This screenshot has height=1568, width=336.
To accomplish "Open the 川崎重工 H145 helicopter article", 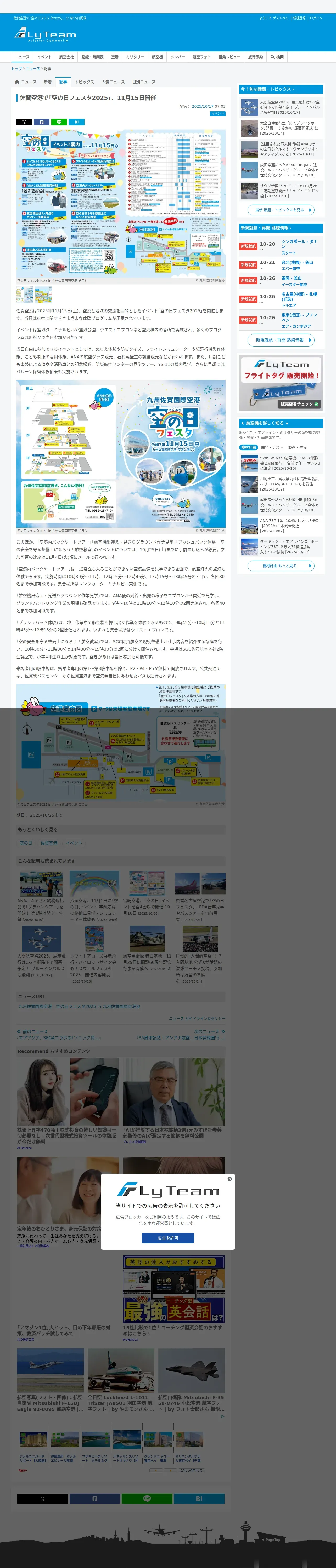I will pos(281,484).
